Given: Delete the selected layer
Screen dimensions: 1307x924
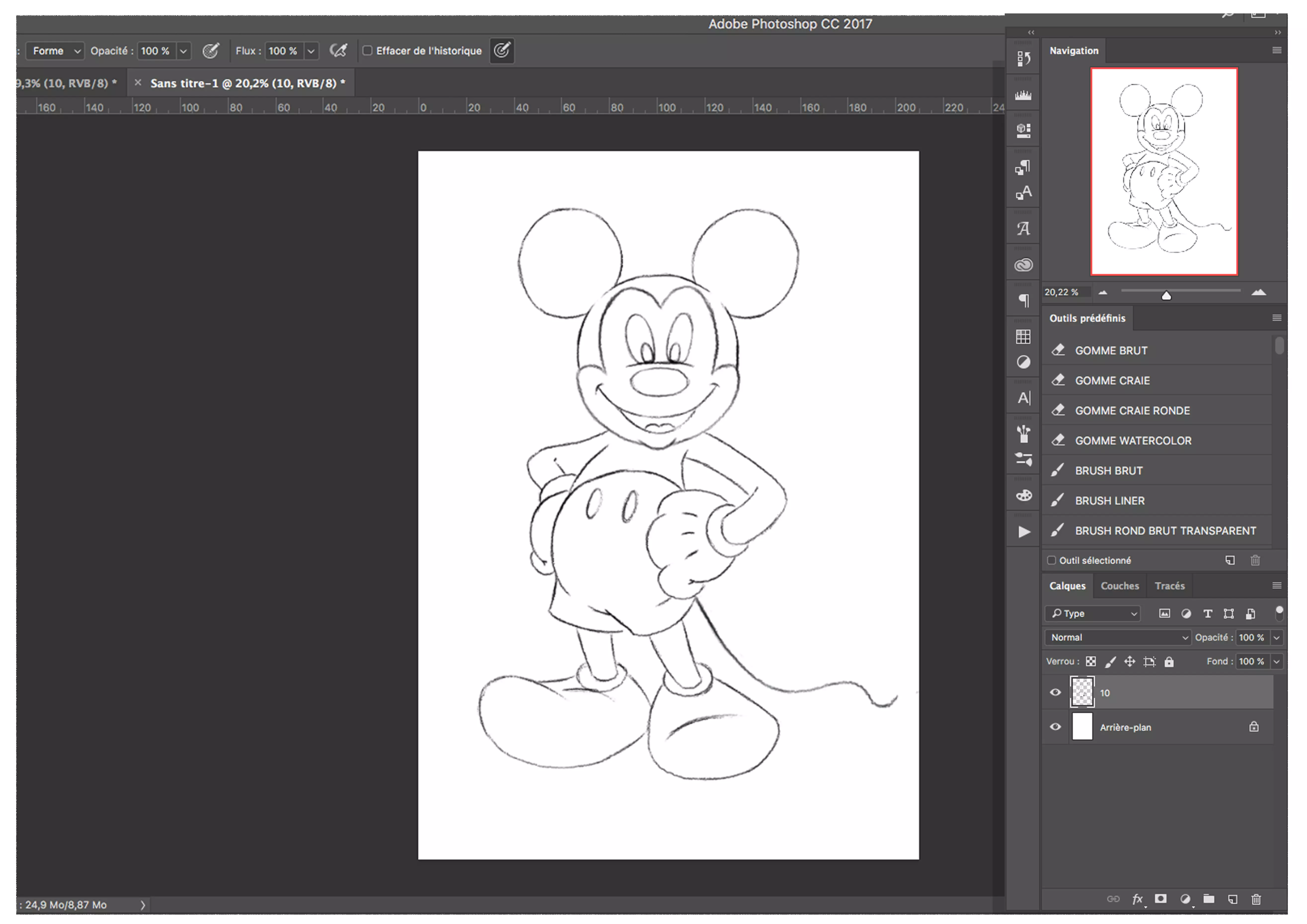Looking at the screenshot, I should click(1257, 899).
